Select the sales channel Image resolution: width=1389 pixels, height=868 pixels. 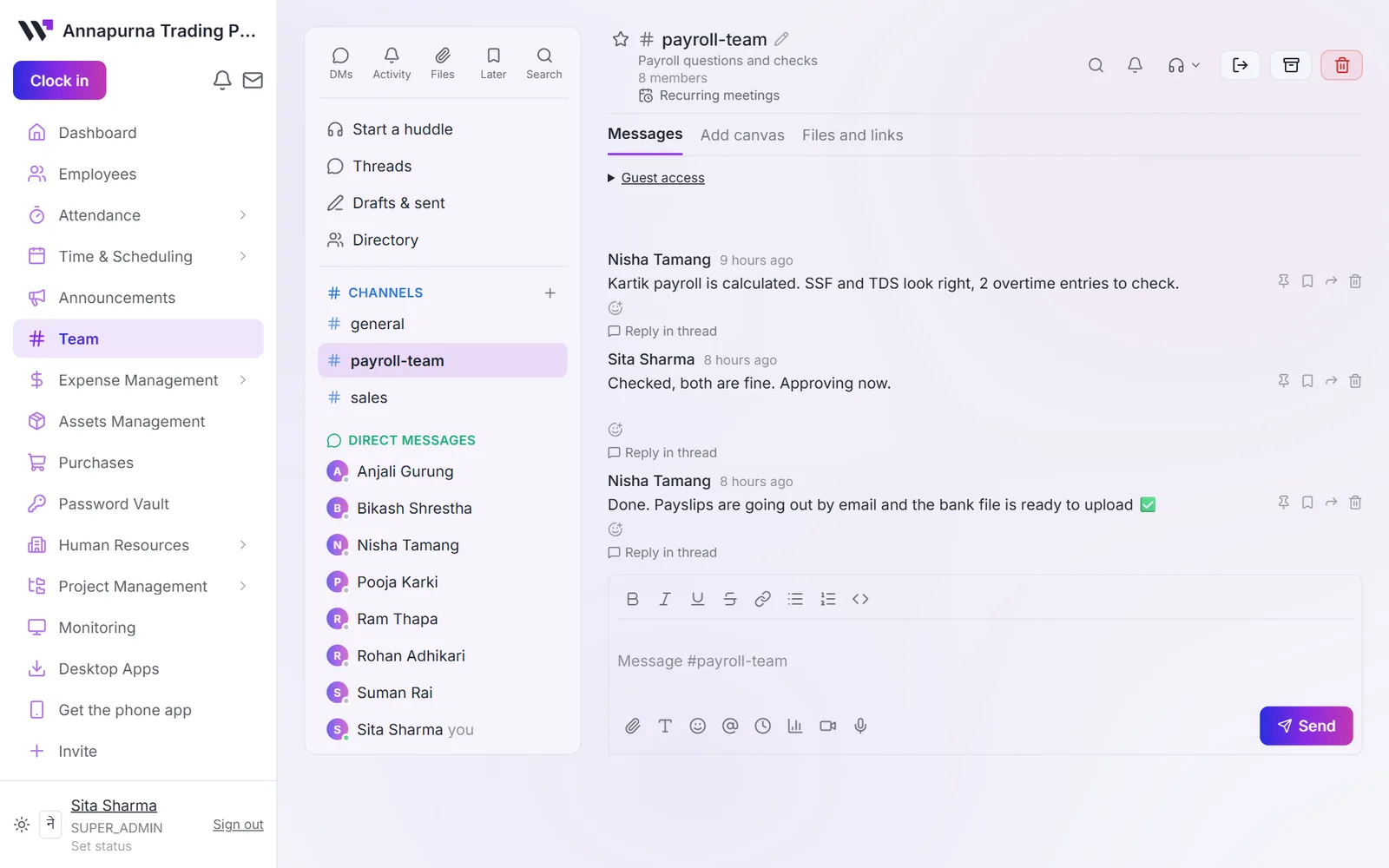(443, 398)
